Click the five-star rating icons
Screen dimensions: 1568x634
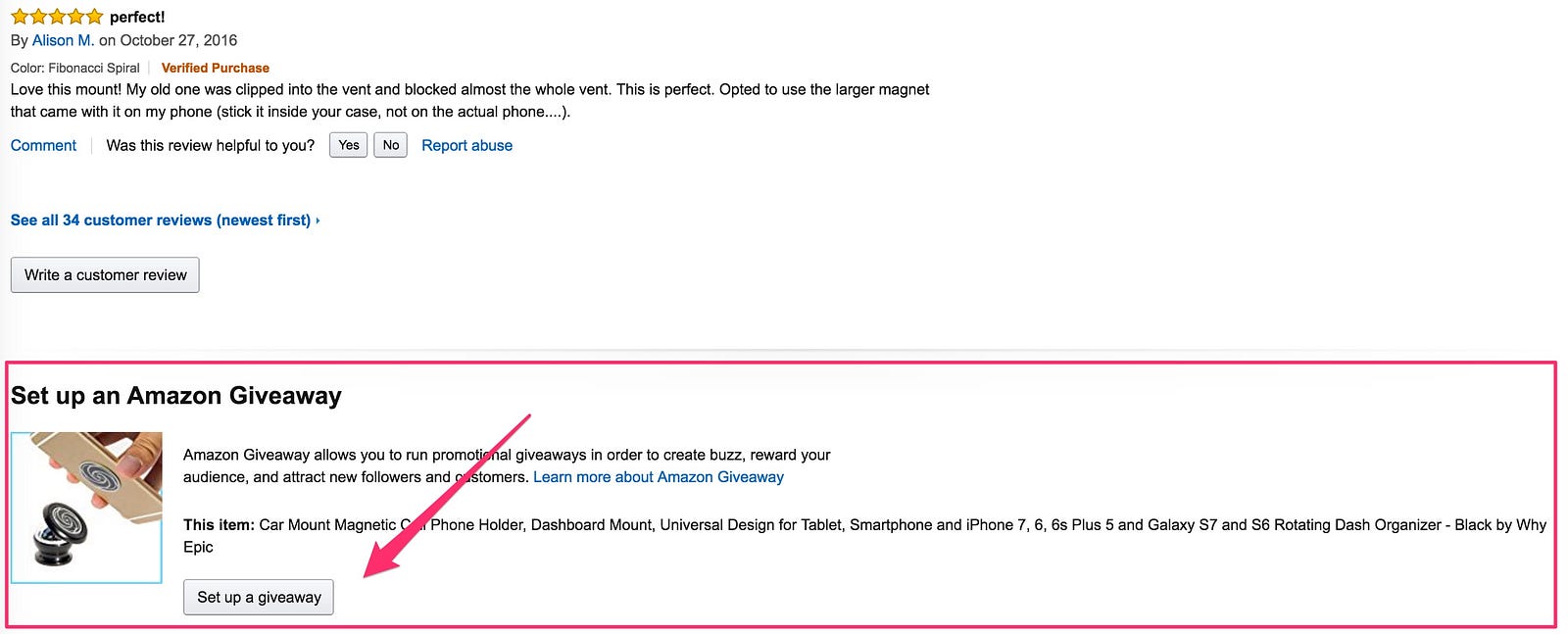click(57, 17)
